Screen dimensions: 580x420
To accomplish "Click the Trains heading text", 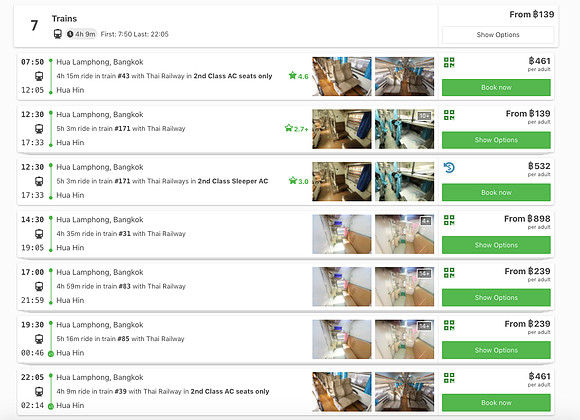I will point(64,19).
